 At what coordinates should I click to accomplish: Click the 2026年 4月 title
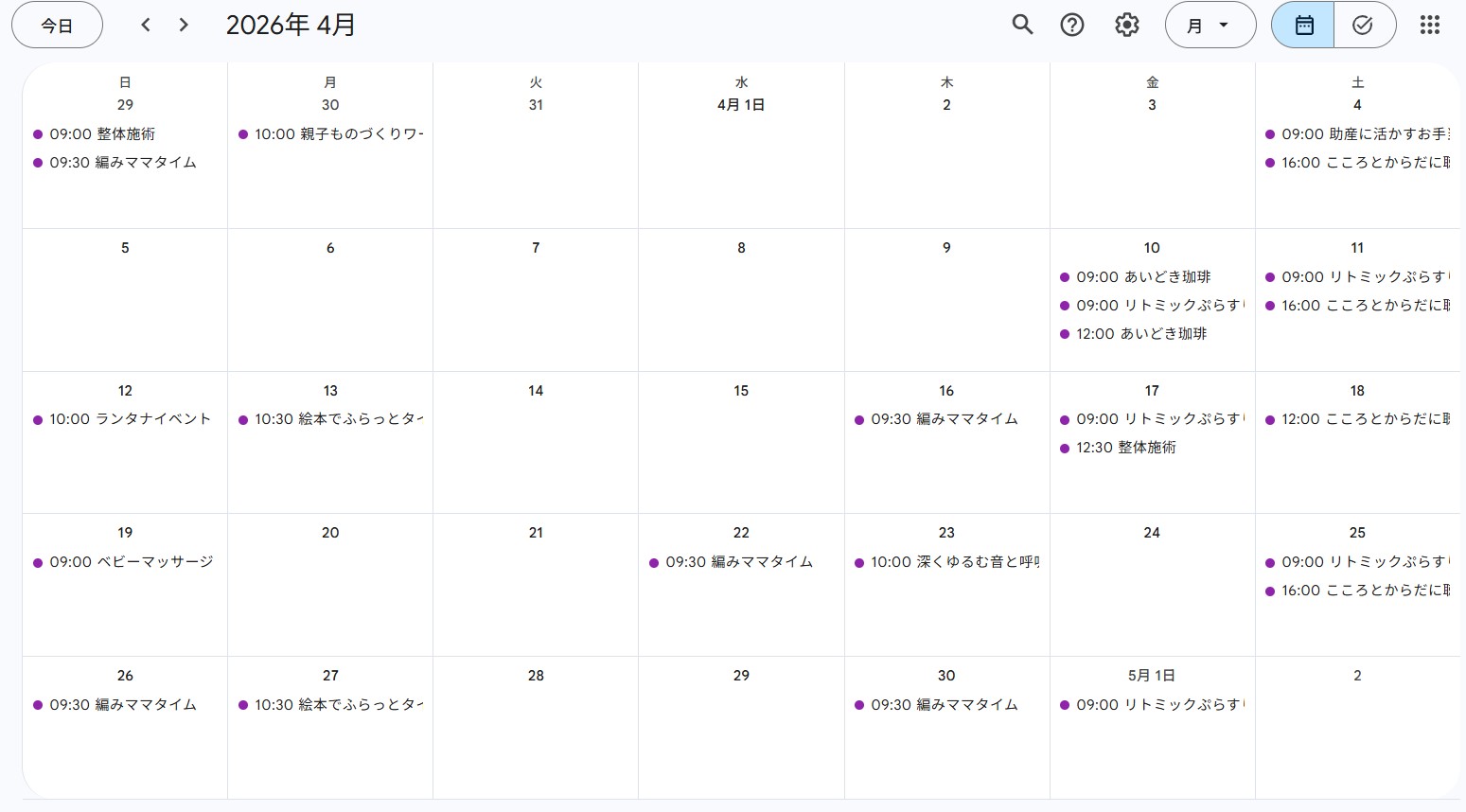[x=291, y=25]
